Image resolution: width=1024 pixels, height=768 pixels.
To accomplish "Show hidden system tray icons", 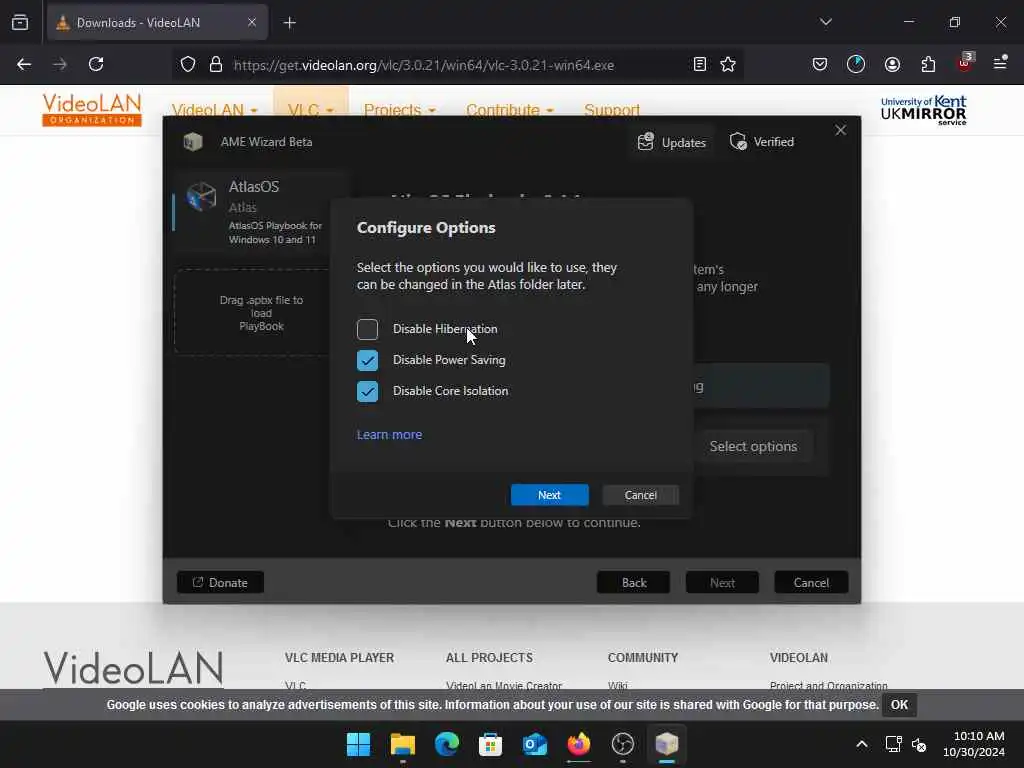I will coord(862,744).
